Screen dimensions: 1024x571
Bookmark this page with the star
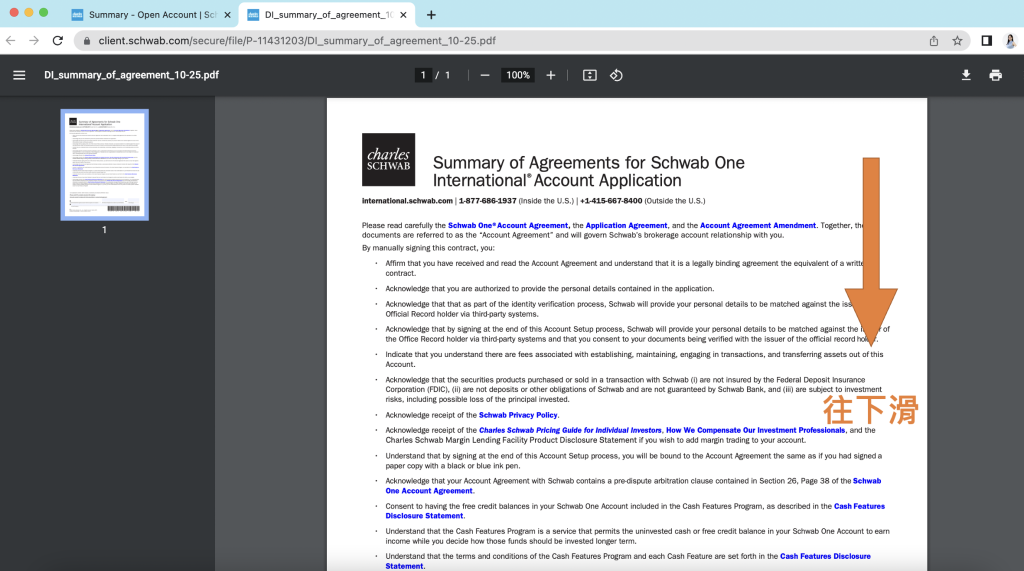[x=957, y=41]
